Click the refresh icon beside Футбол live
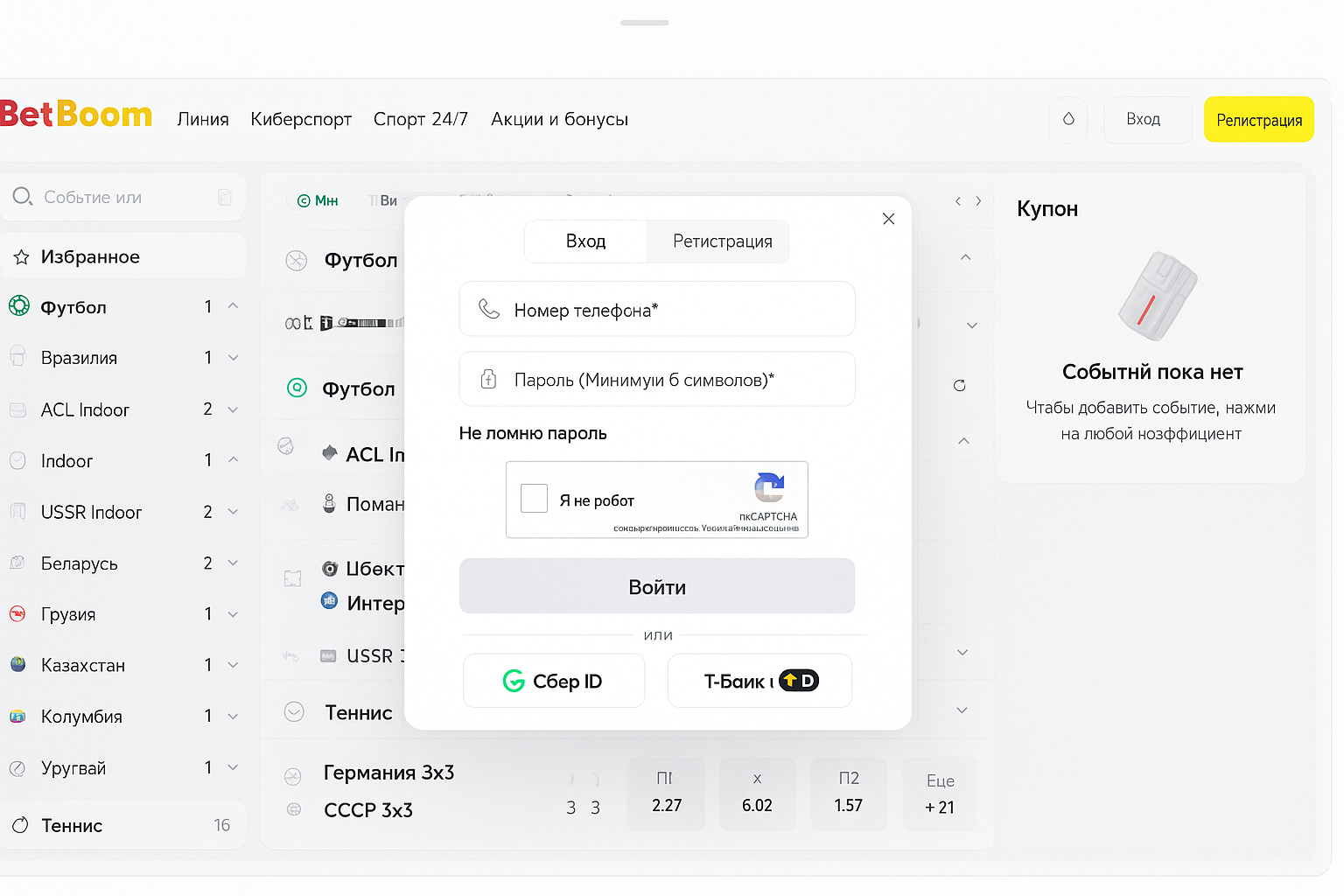 [959, 386]
